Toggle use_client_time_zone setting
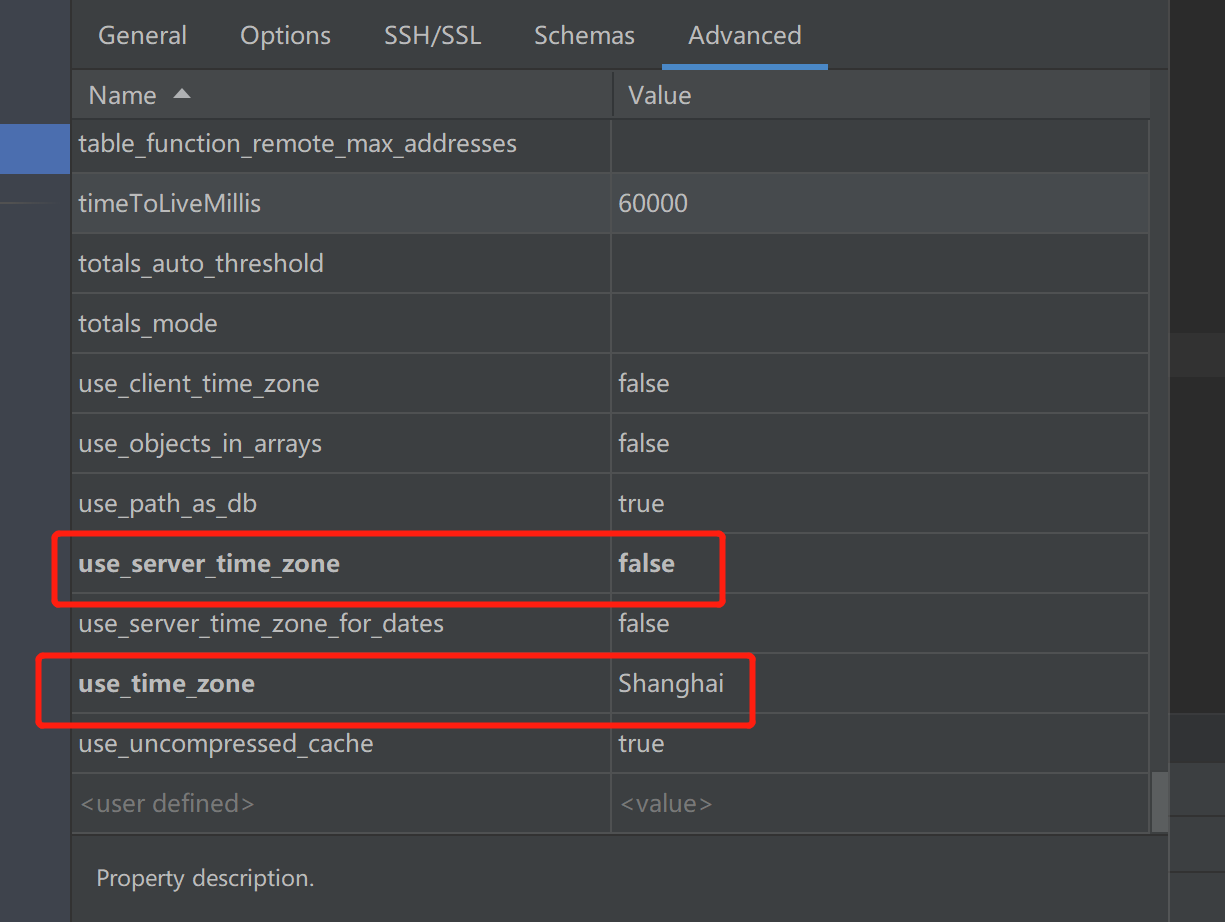1225x922 pixels. [x=643, y=383]
